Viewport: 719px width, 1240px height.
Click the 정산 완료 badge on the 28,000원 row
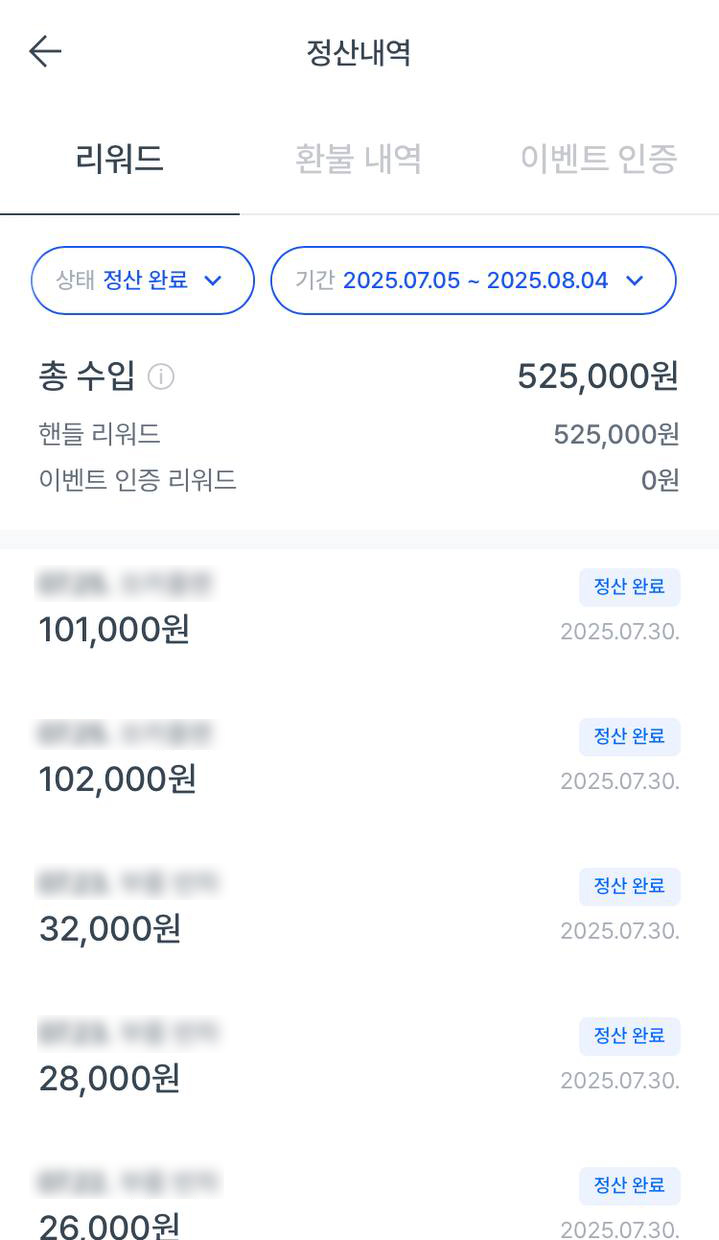coord(630,1036)
